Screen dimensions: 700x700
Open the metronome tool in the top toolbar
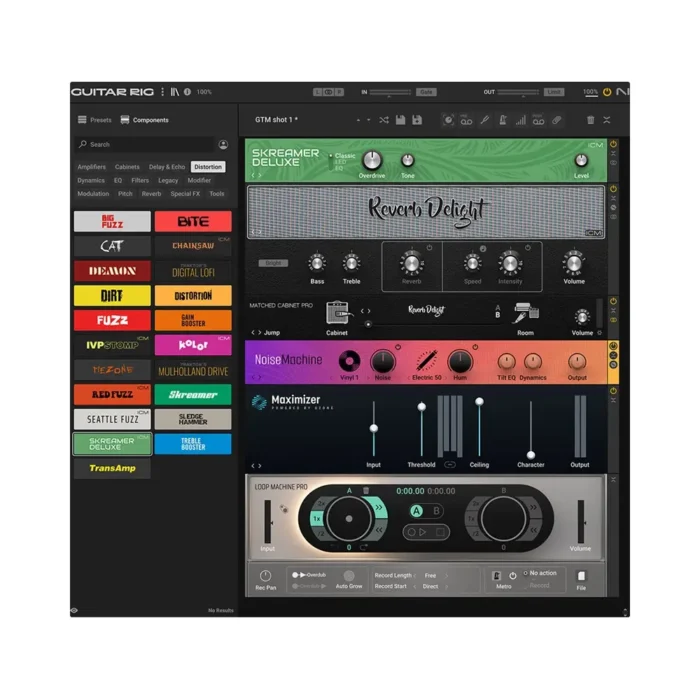[x=503, y=120]
